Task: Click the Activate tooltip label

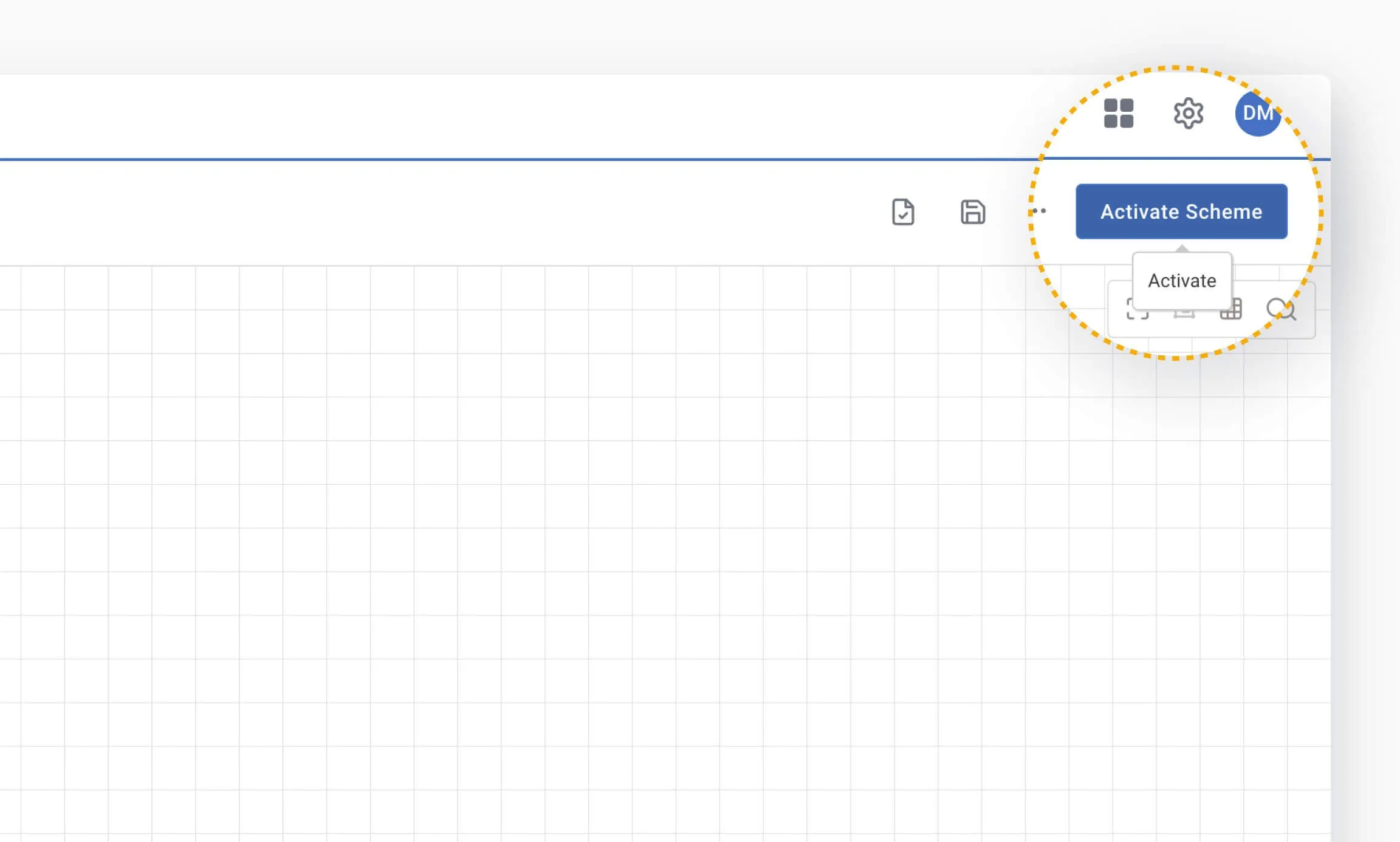Action: click(x=1182, y=281)
